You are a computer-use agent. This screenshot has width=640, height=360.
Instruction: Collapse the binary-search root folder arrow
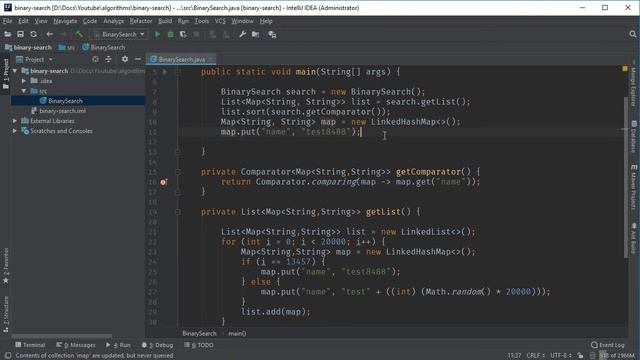15,71
